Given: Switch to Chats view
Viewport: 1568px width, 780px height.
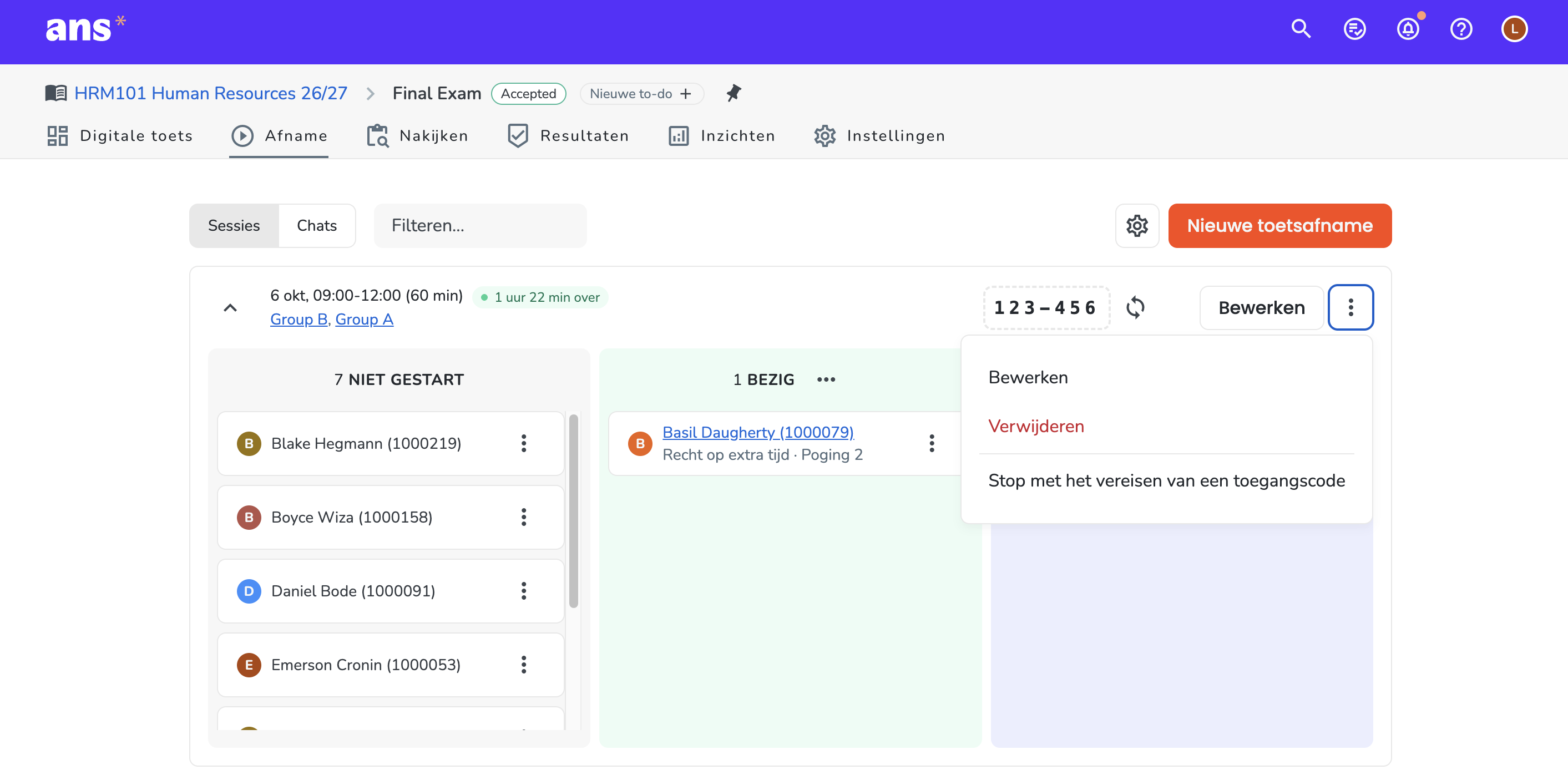Looking at the screenshot, I should [x=317, y=226].
